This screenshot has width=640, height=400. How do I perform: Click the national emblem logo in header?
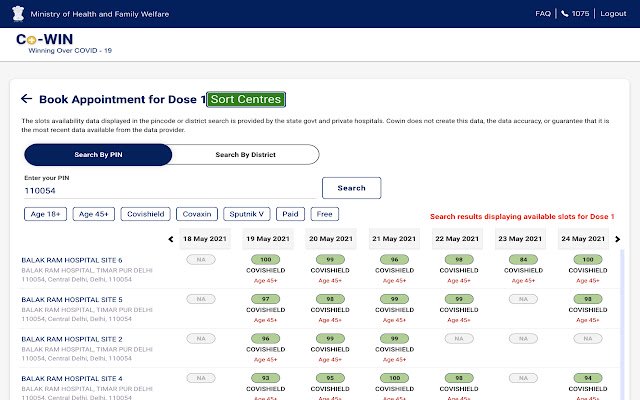[18, 13]
